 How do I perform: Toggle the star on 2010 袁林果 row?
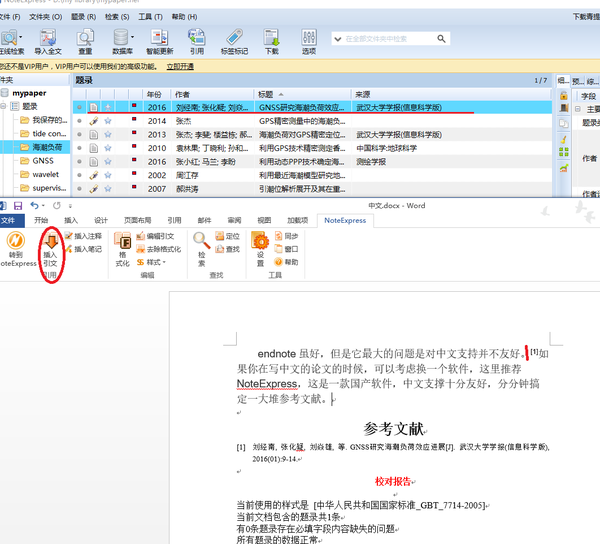[108, 148]
